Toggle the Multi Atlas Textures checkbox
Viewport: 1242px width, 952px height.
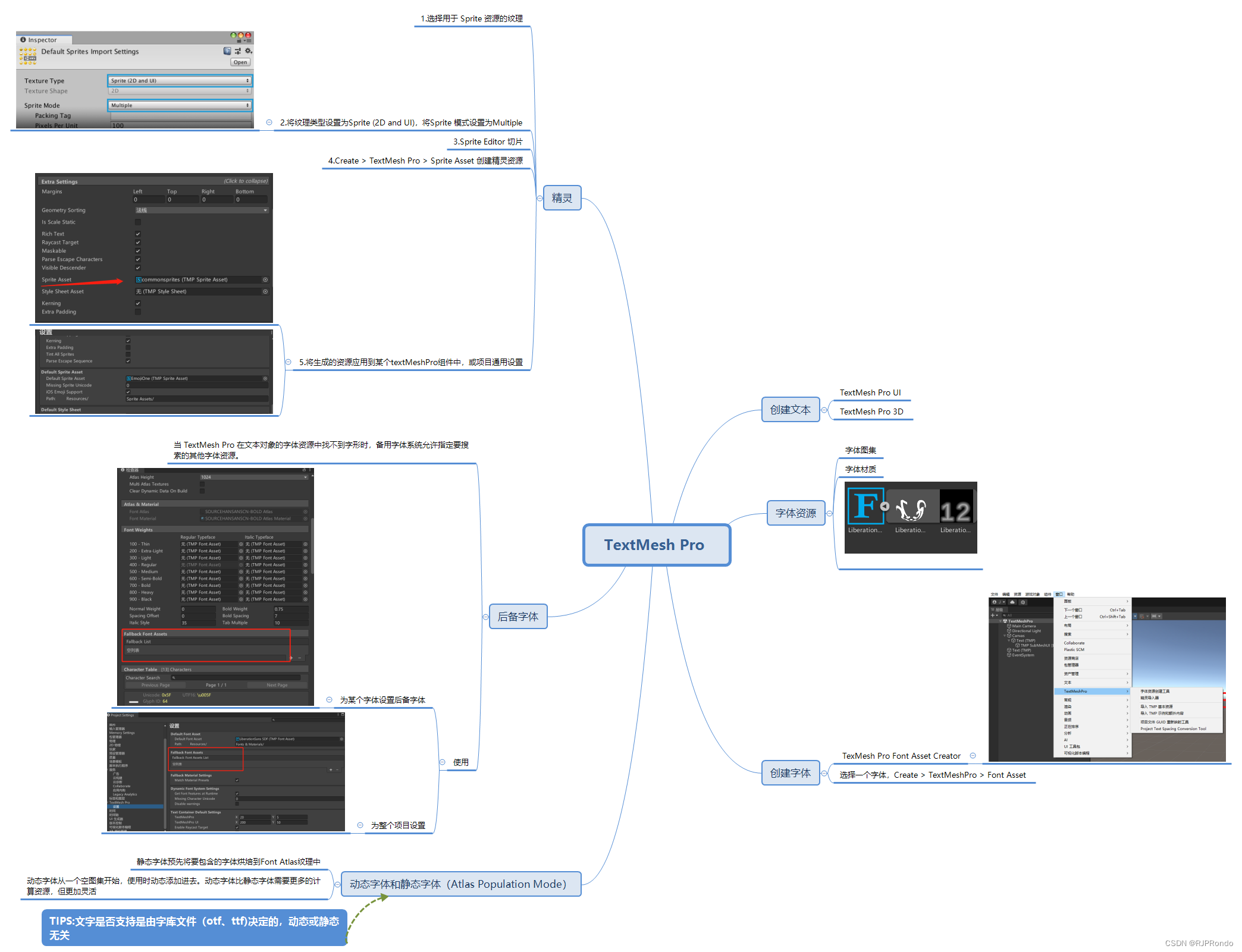(202, 484)
